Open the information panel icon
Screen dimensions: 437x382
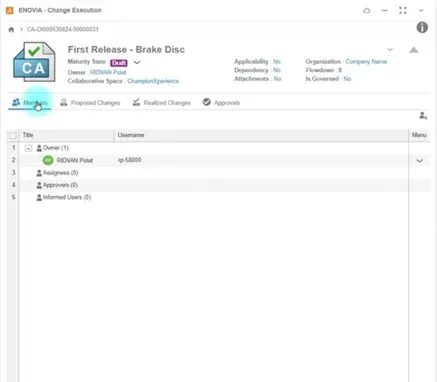(x=422, y=27)
